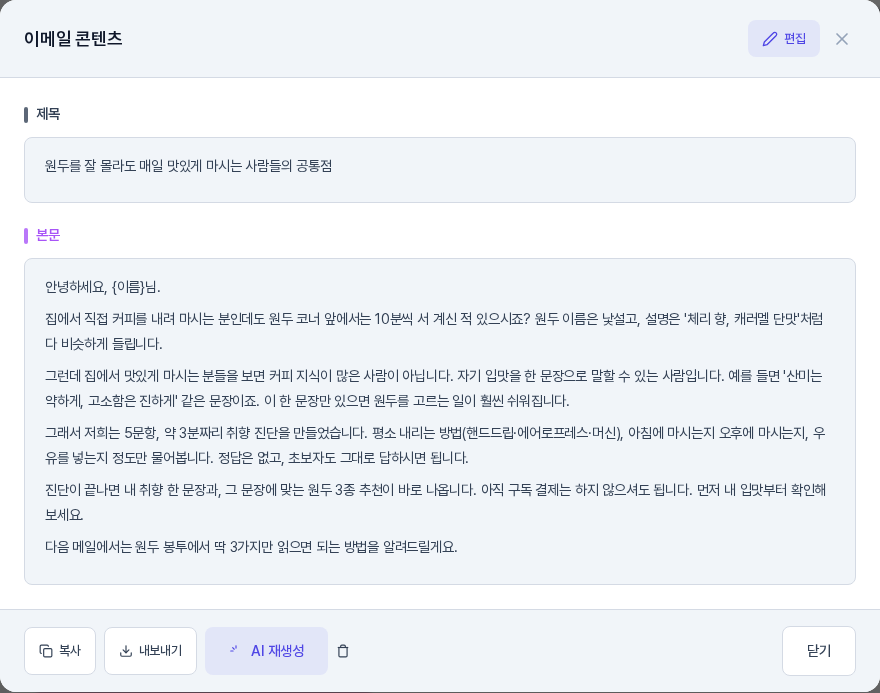Click the 닫기 button

click(x=818, y=651)
